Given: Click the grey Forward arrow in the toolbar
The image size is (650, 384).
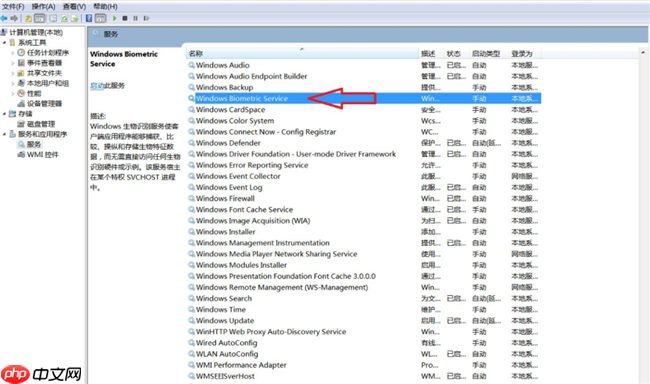Looking at the screenshot, I should point(15,18).
